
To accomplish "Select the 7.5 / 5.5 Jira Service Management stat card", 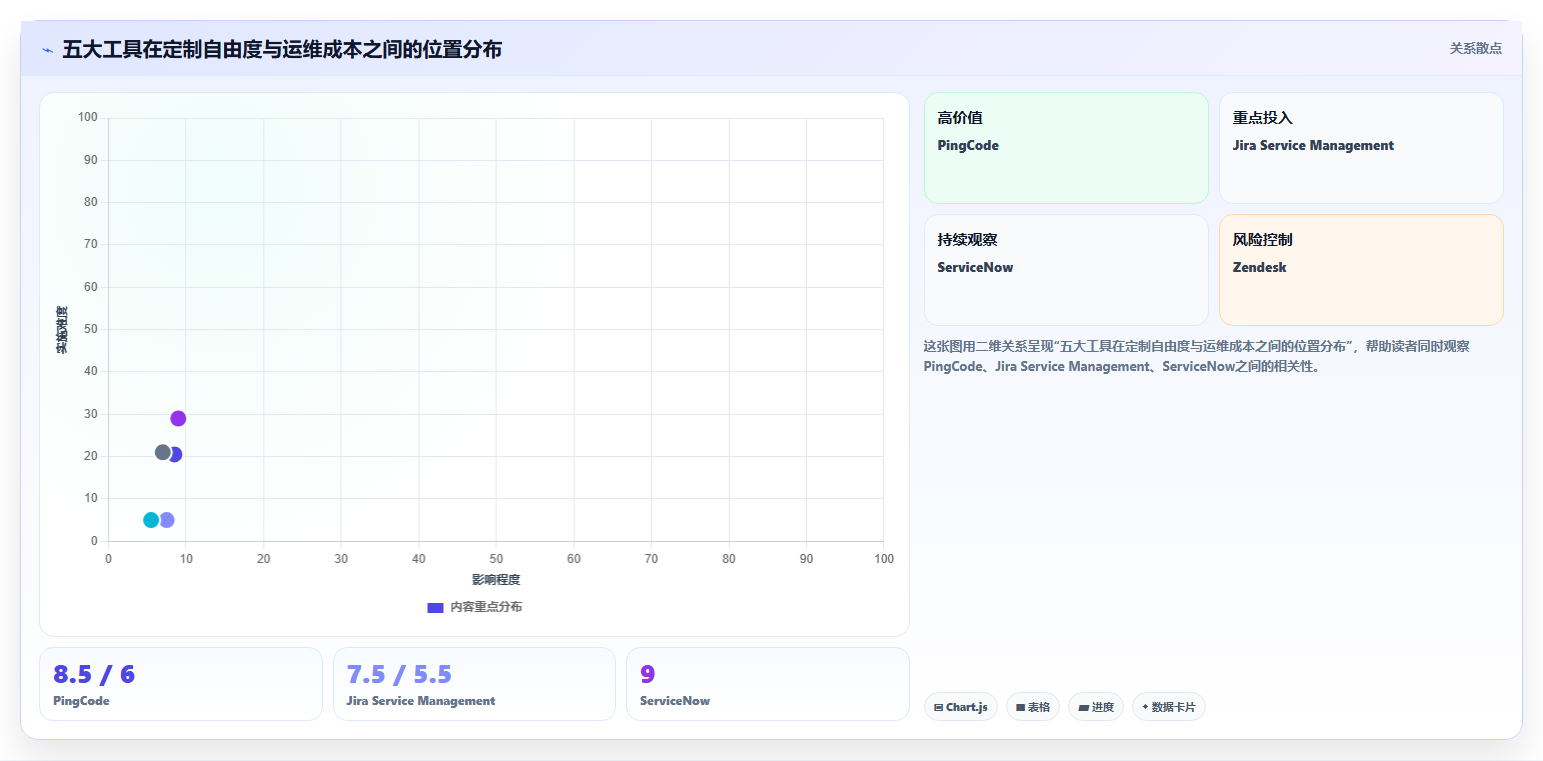I will (474, 684).
